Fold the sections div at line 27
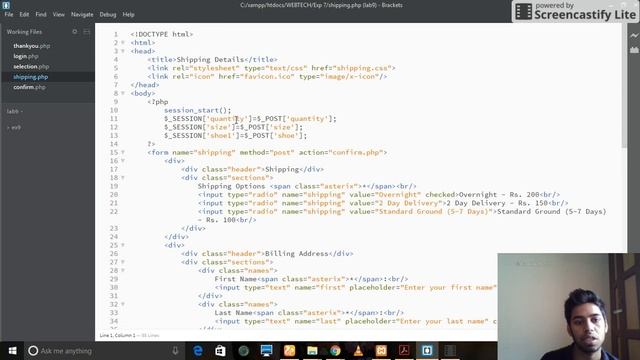This screenshot has height=360, width=640. [123, 262]
